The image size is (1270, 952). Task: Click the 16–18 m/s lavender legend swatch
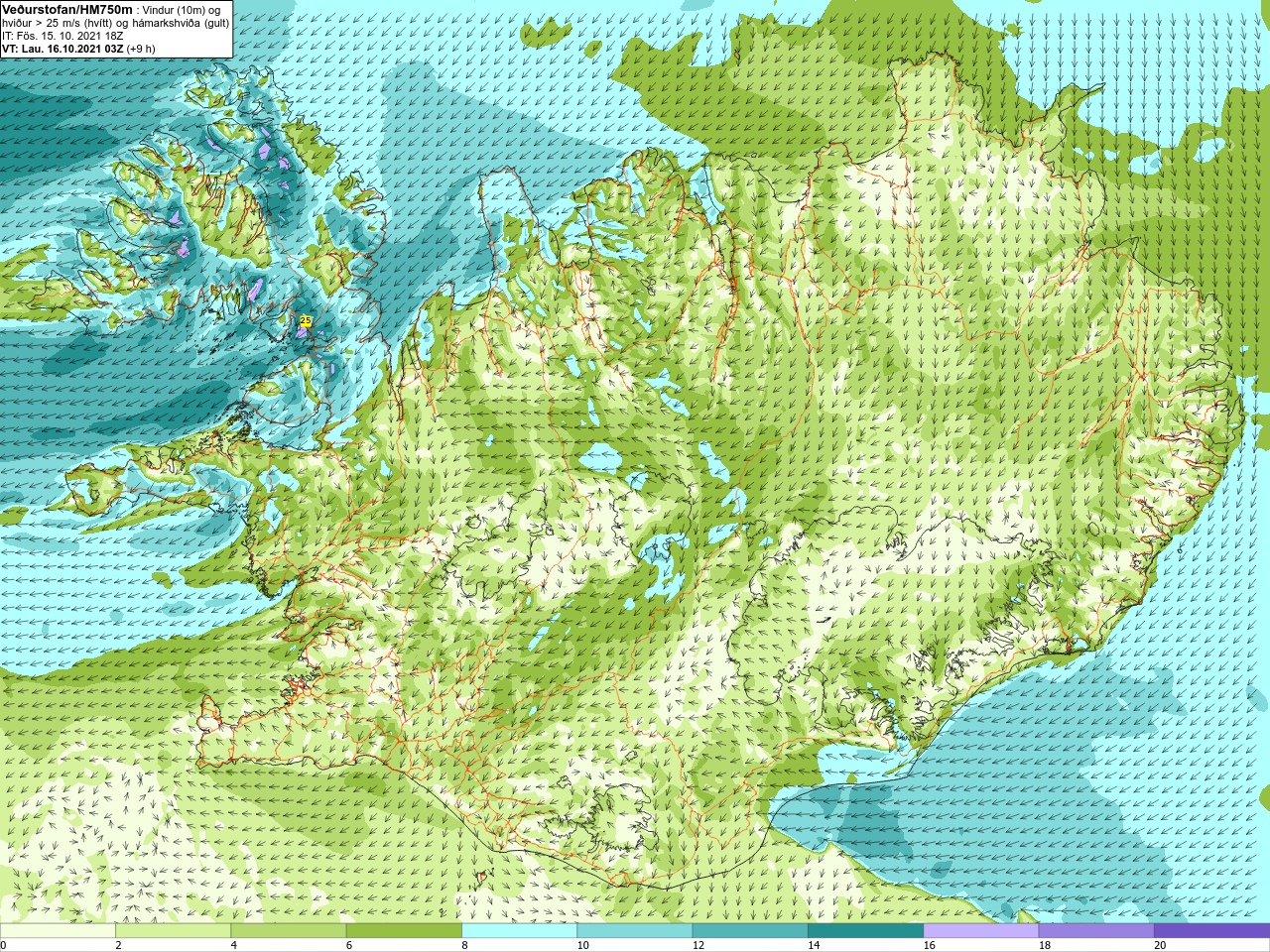(980, 930)
